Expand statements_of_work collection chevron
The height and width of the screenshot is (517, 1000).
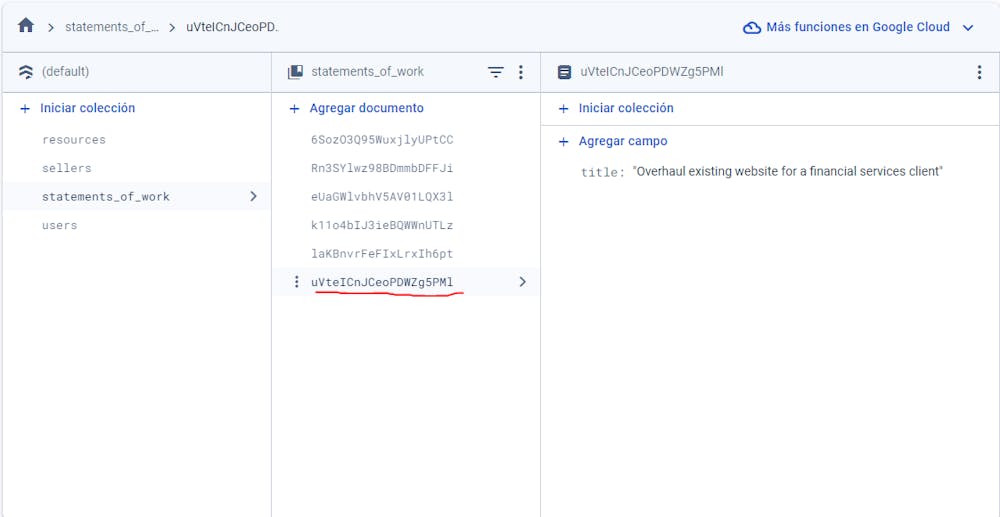point(253,196)
